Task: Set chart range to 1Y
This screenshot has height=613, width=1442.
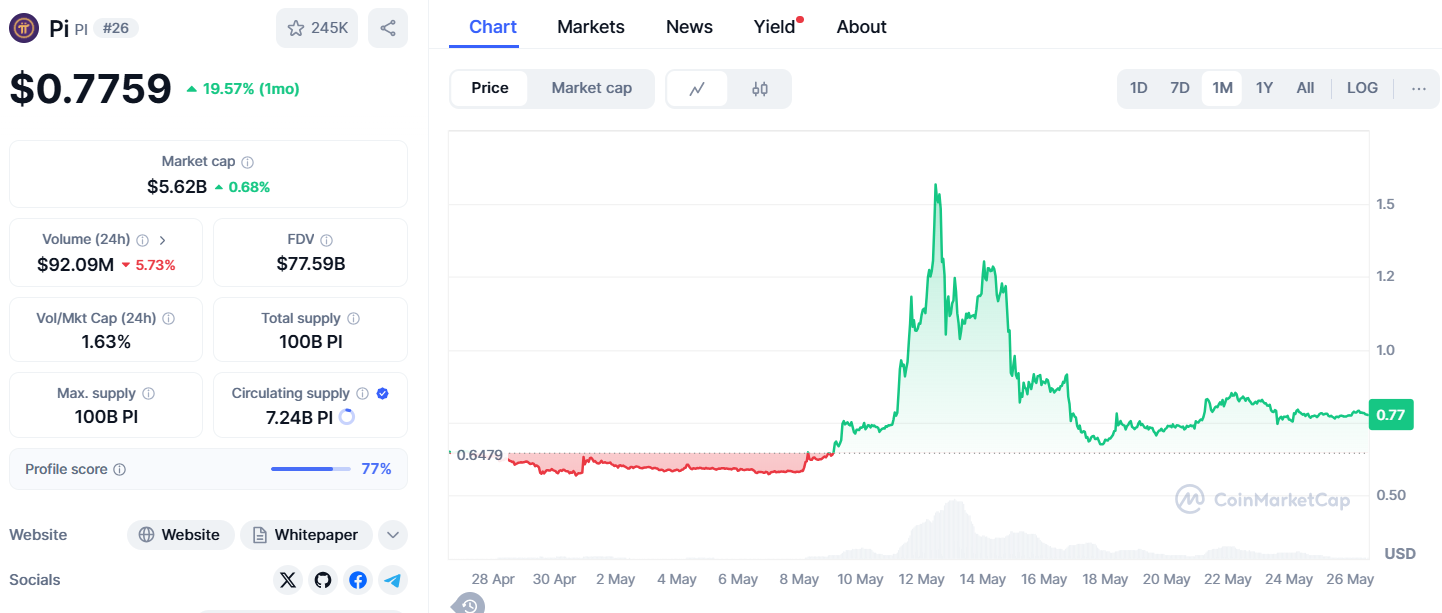Action: 1264,88
